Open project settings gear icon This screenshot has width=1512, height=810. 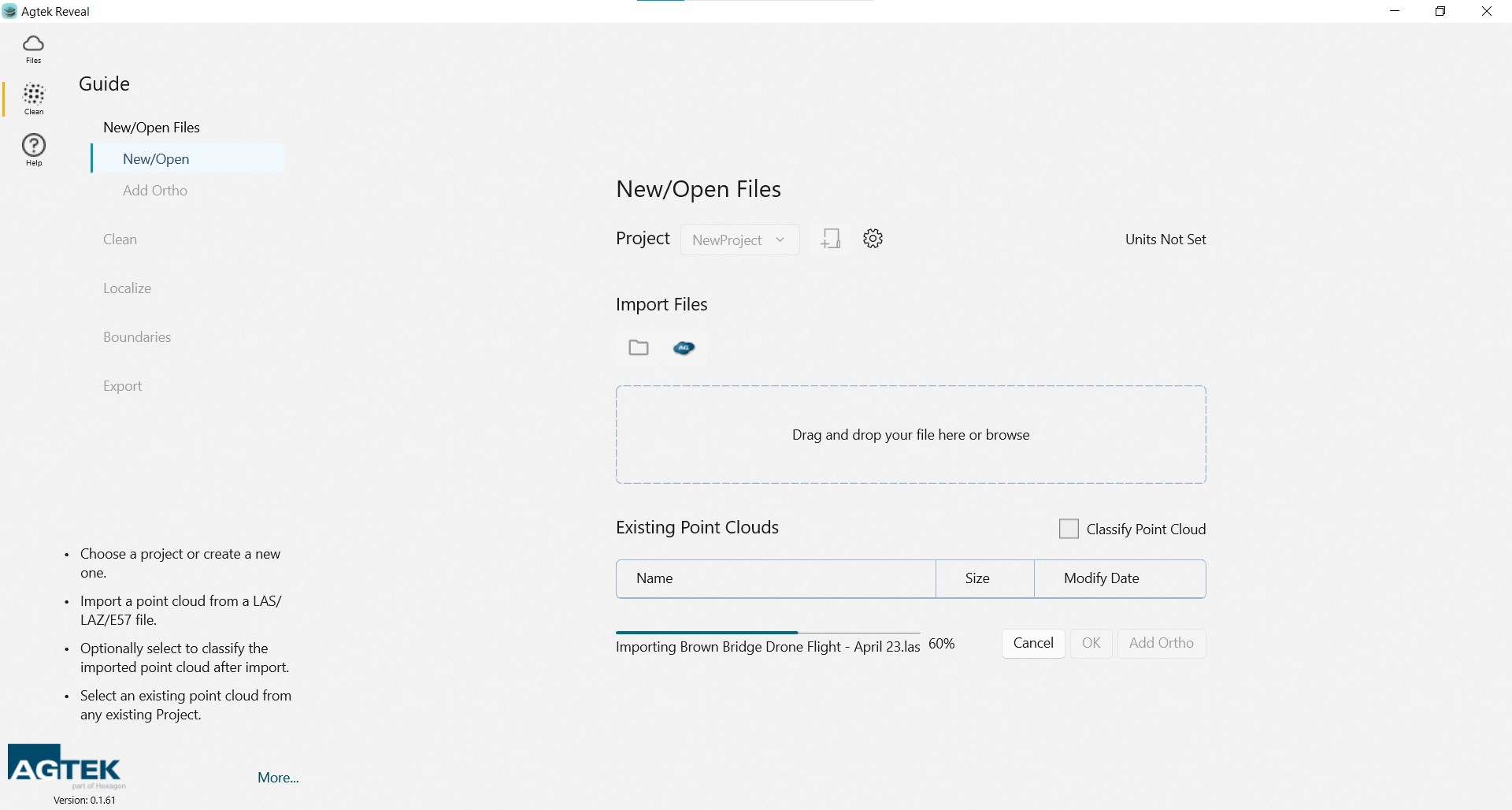(x=873, y=239)
